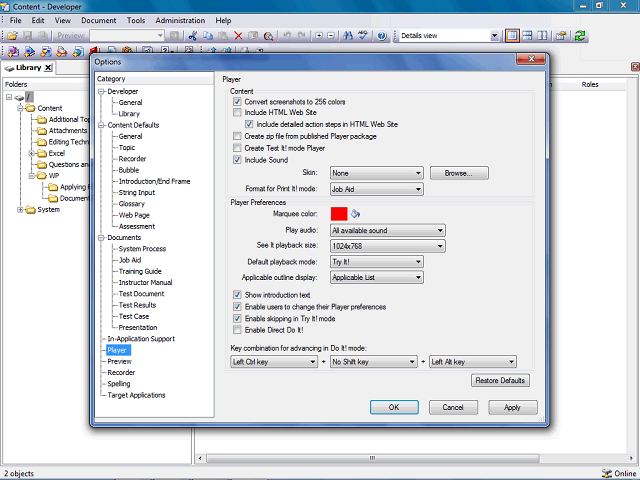Toggle Enable skipping in Try It! mode
This screenshot has width=640, height=480.
coord(237,318)
